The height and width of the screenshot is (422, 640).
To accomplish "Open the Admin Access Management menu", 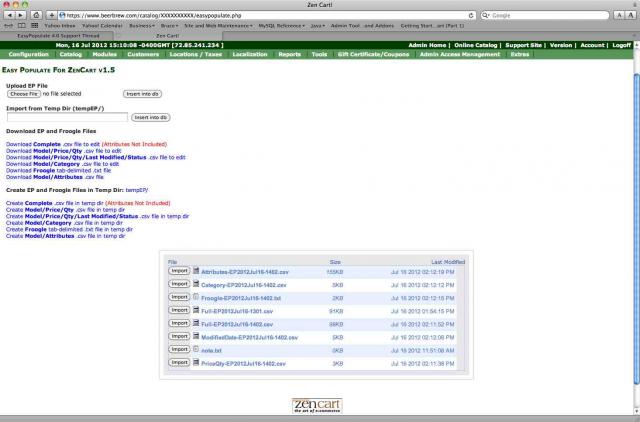I will [460, 54].
